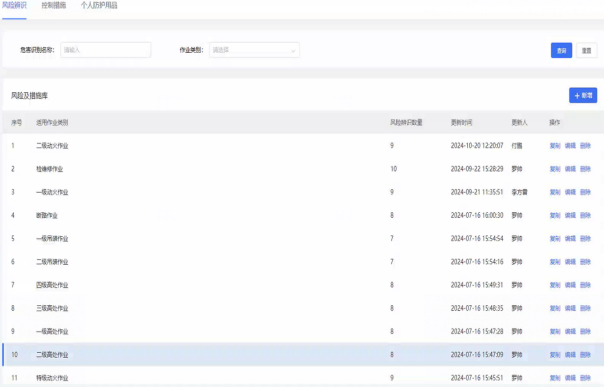Click 编辑 in row 3 一级动火作业
605x387 pixels.
tap(570, 192)
